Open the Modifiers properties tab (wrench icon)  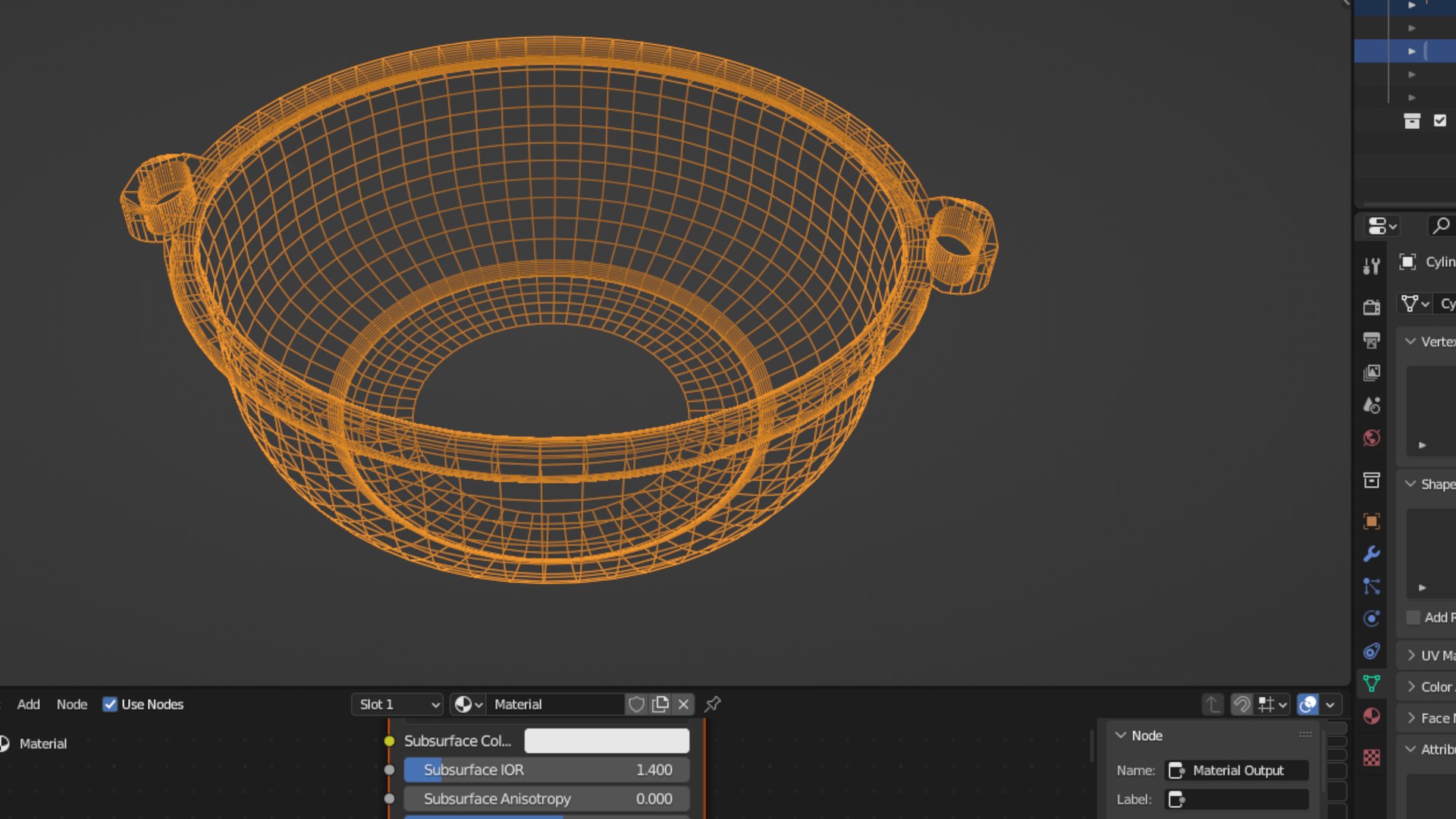tap(1371, 554)
